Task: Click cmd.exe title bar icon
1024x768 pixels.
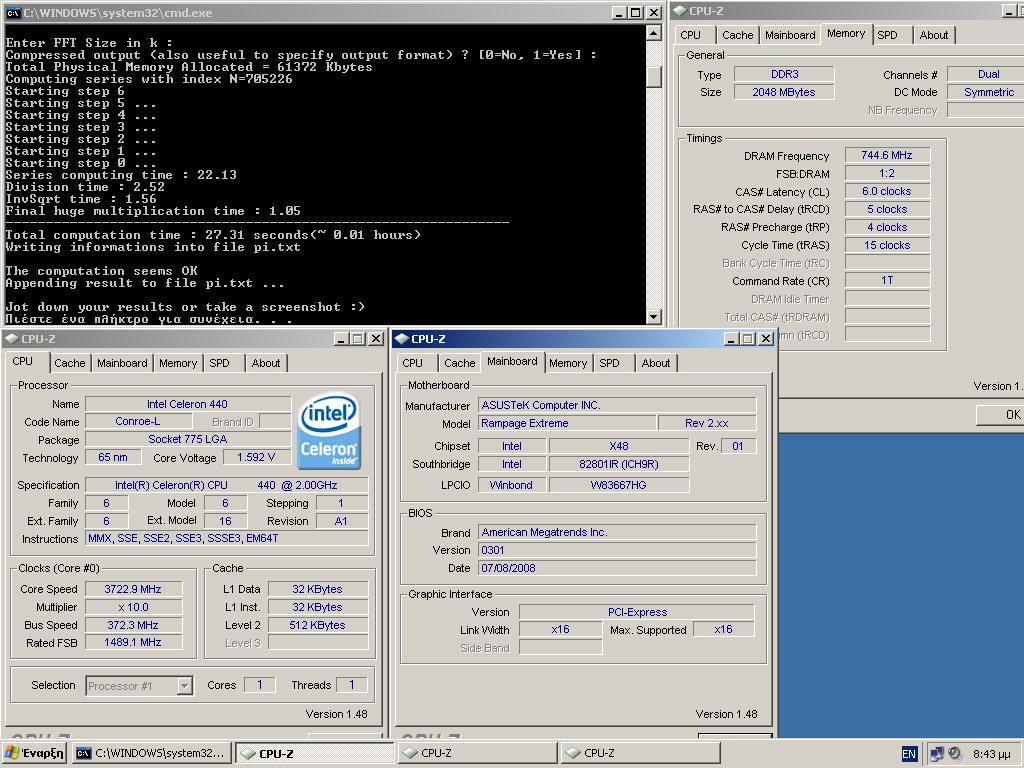Action: [12, 12]
